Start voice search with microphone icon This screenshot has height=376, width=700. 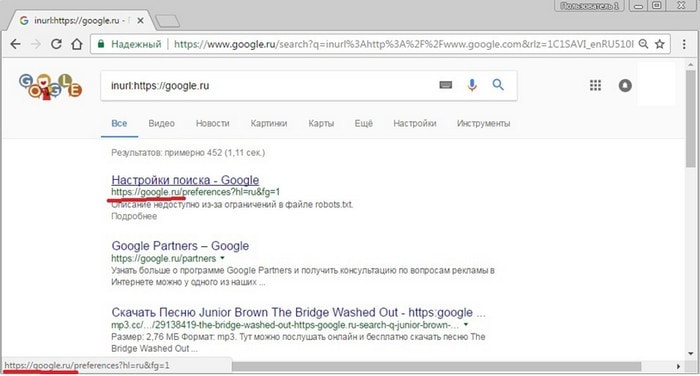(x=472, y=85)
